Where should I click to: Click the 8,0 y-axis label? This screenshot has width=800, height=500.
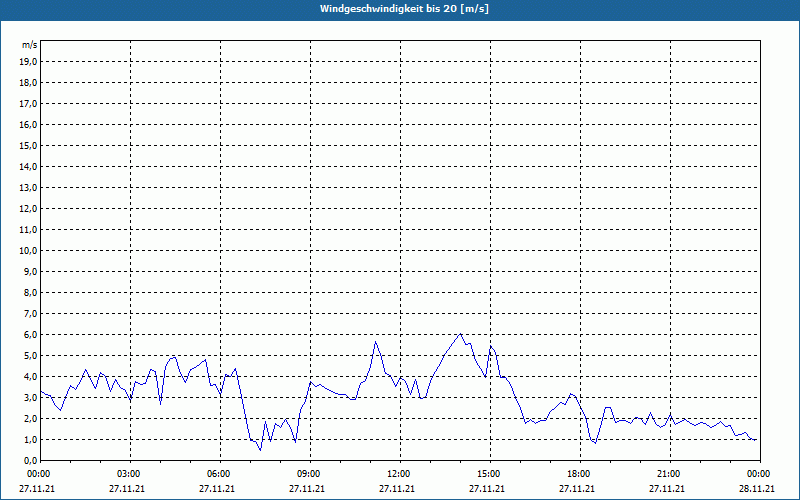(x=30, y=292)
